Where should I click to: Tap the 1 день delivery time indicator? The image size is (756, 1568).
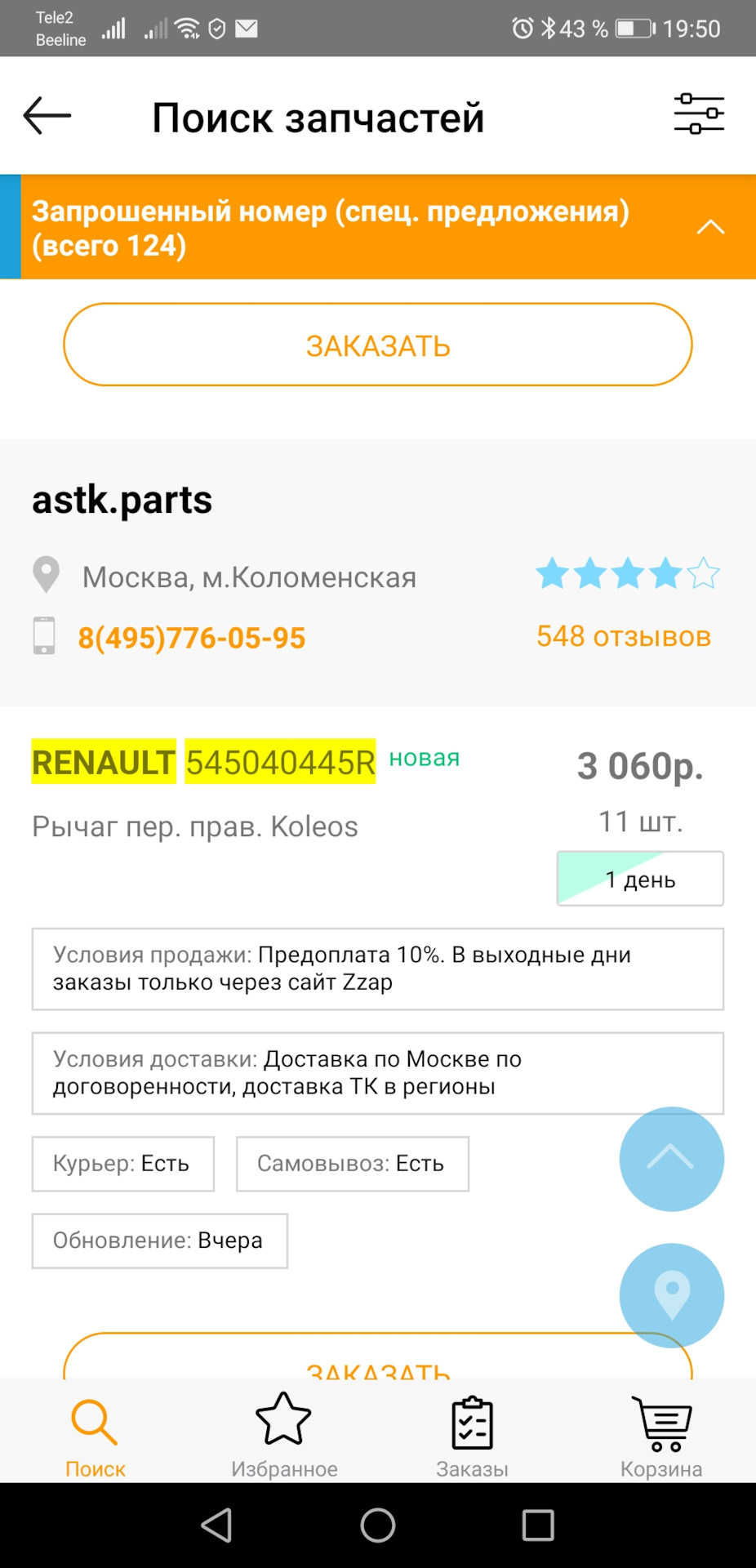click(x=640, y=879)
